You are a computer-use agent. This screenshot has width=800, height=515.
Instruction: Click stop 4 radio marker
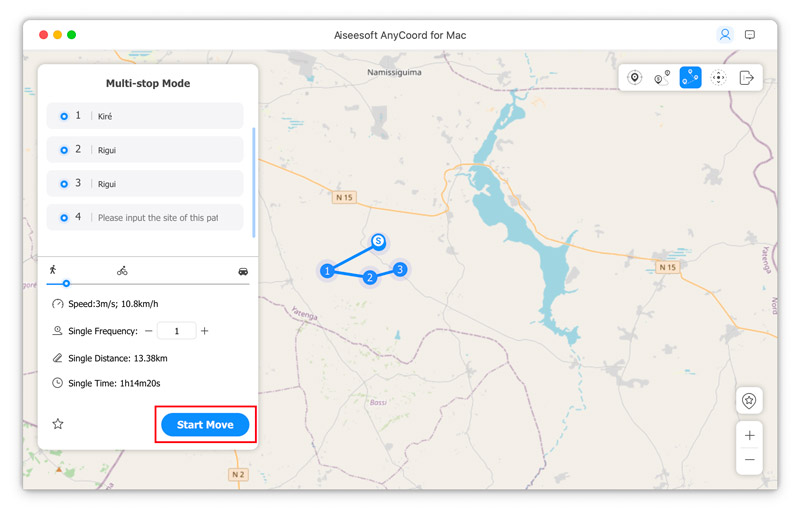tap(64, 218)
